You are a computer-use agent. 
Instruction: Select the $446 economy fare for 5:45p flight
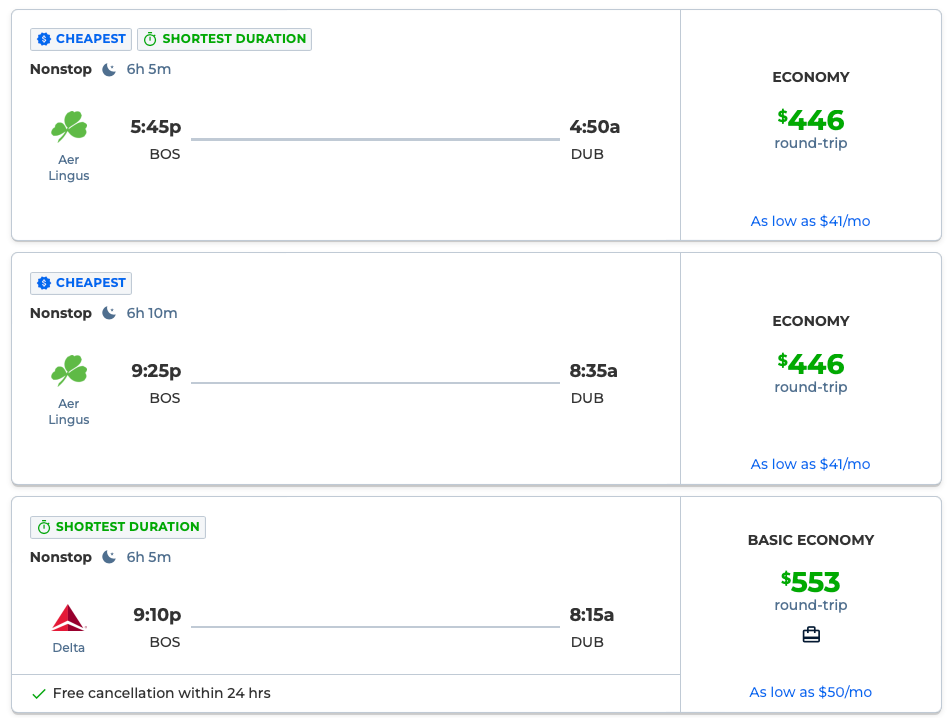(x=811, y=121)
